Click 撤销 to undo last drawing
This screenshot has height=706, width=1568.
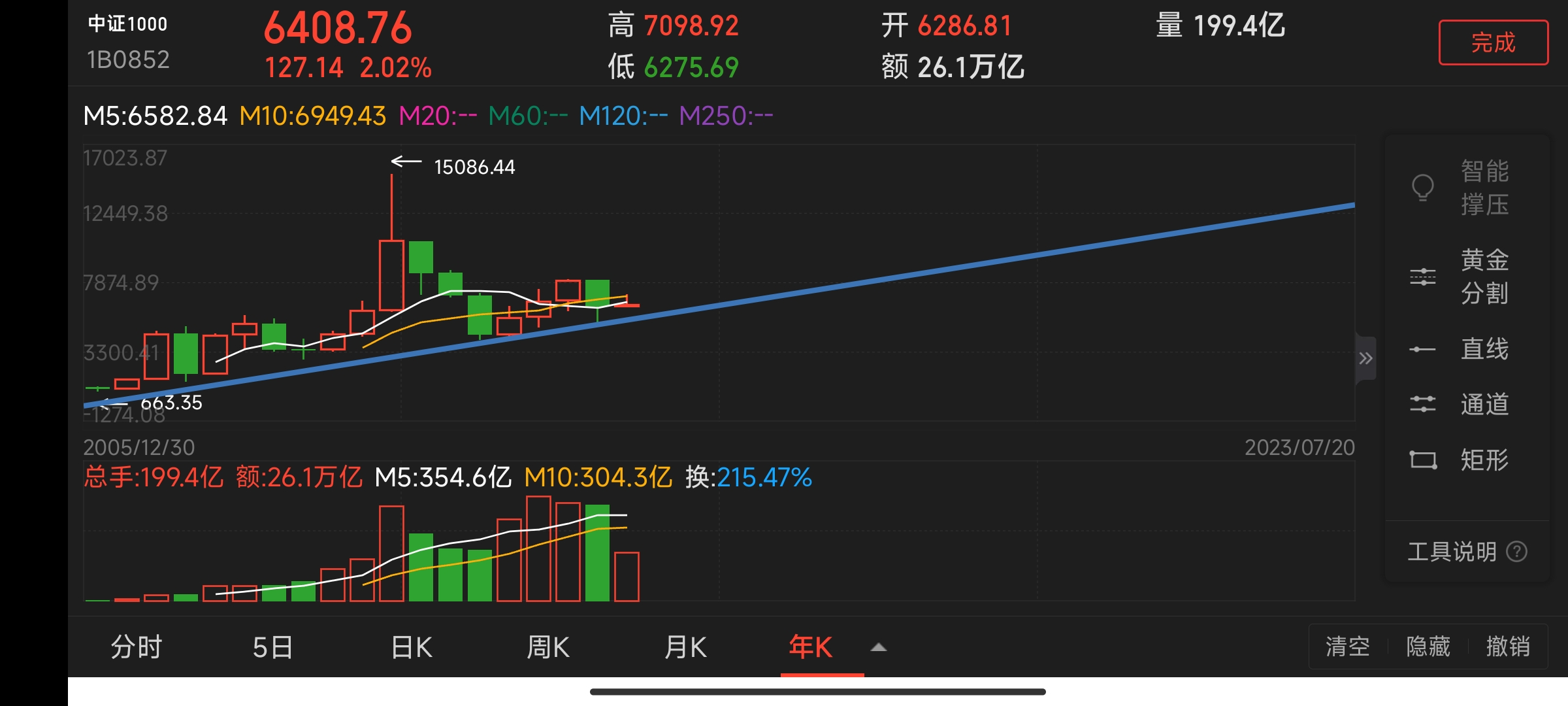click(x=1508, y=647)
